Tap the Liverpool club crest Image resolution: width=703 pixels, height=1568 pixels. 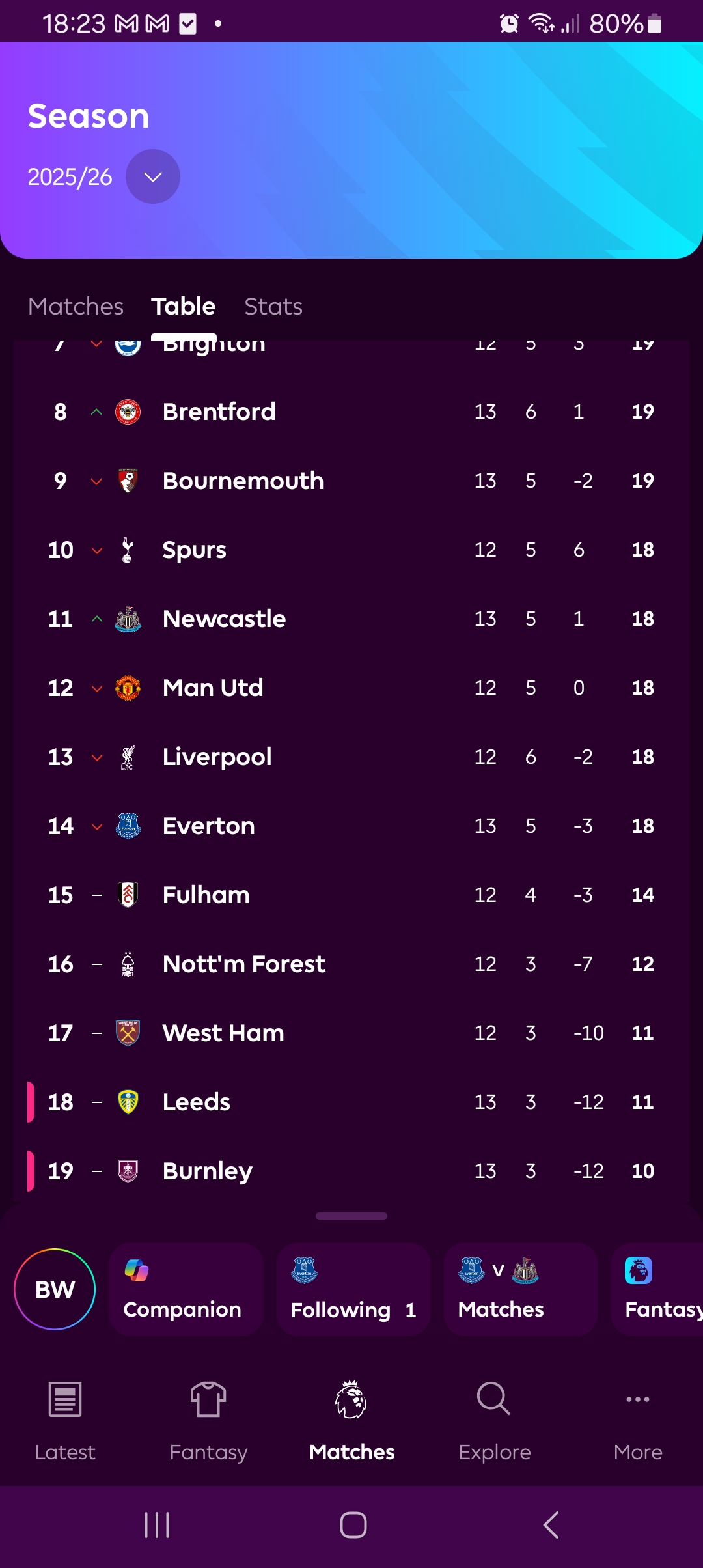[x=128, y=757]
